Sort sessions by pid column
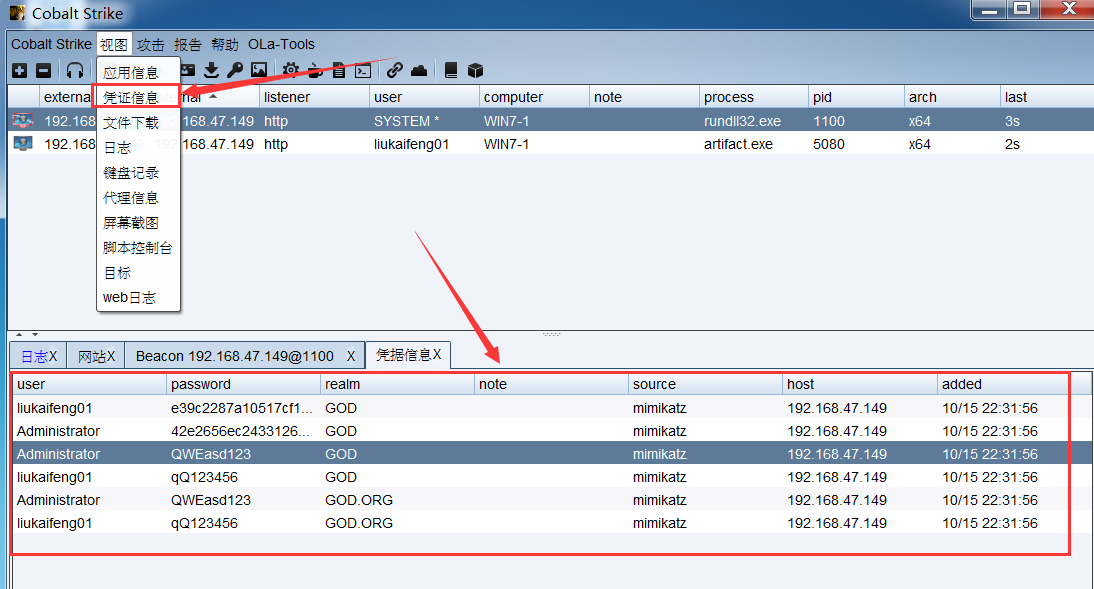Screen dimensions: 1094x589 click(856, 97)
